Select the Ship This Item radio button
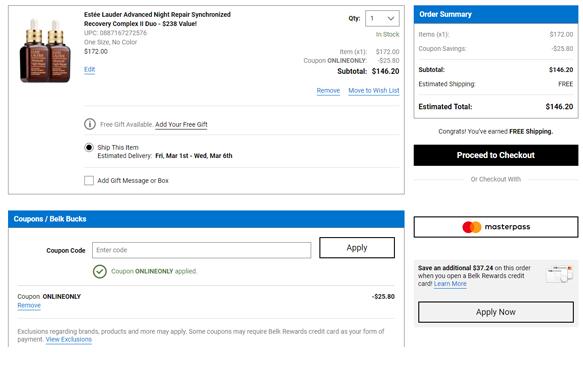The width and height of the screenshot is (583, 365). [x=89, y=148]
